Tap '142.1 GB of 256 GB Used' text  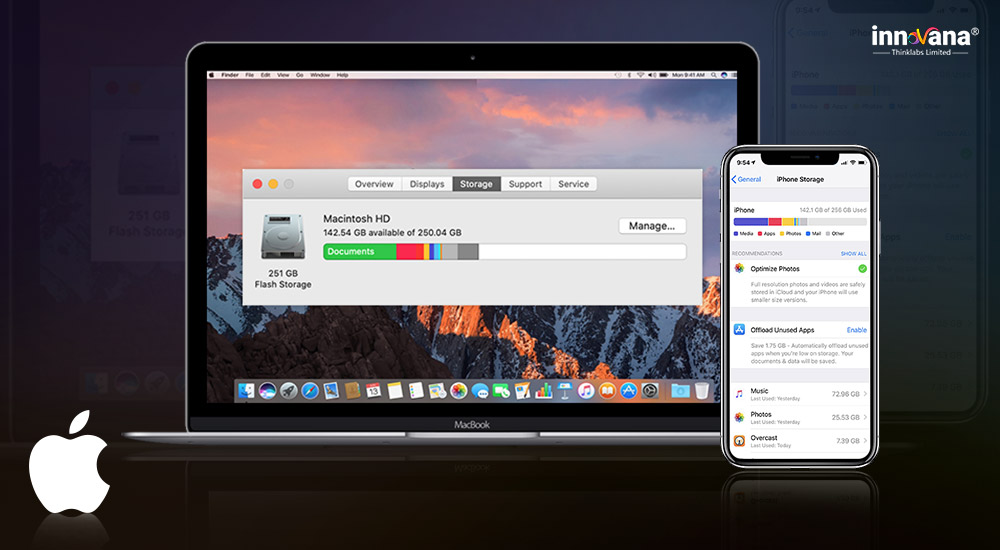click(833, 210)
